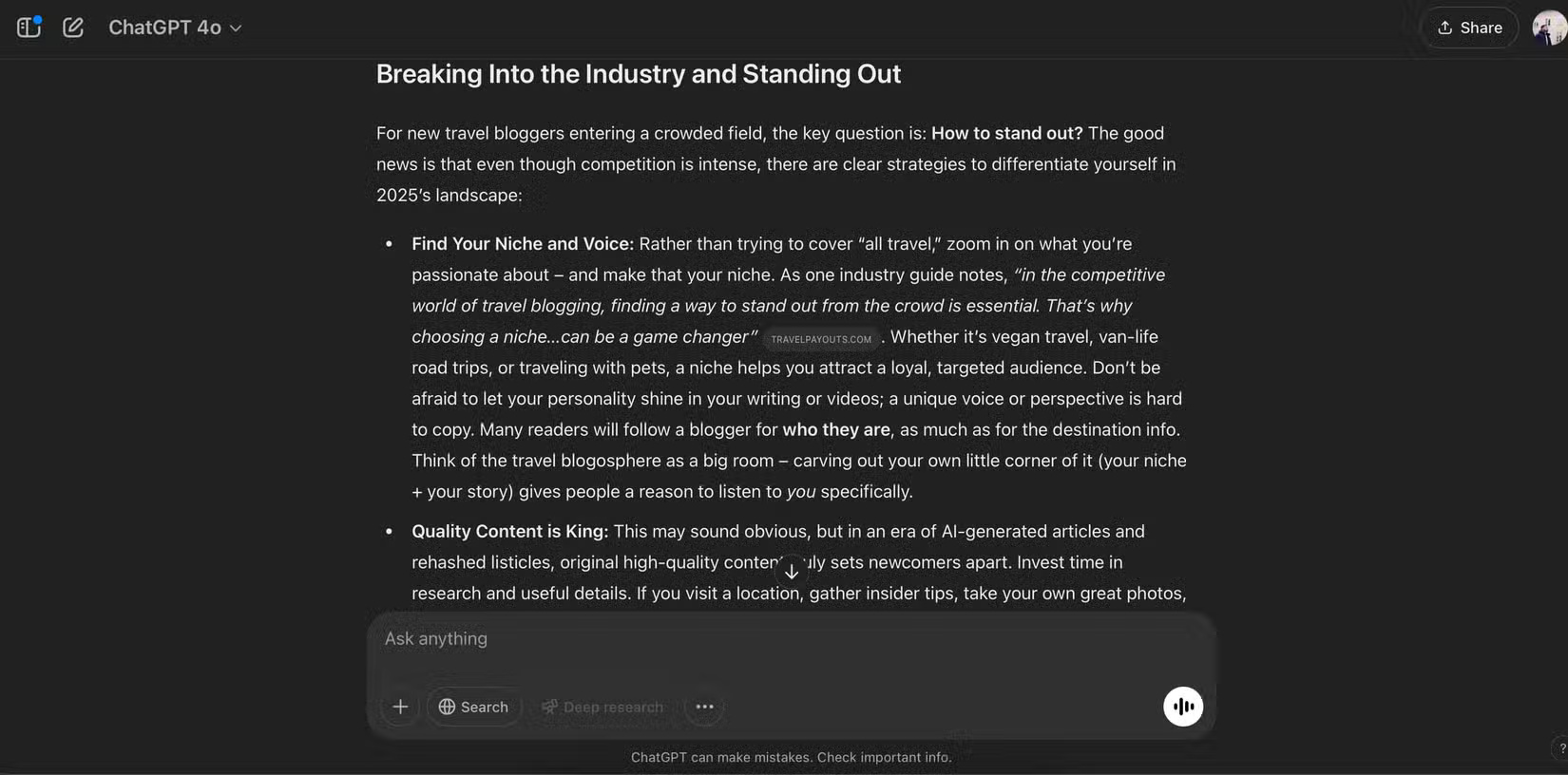
Task: Click the bold 'How to stand out?' text
Action: coord(1006,134)
